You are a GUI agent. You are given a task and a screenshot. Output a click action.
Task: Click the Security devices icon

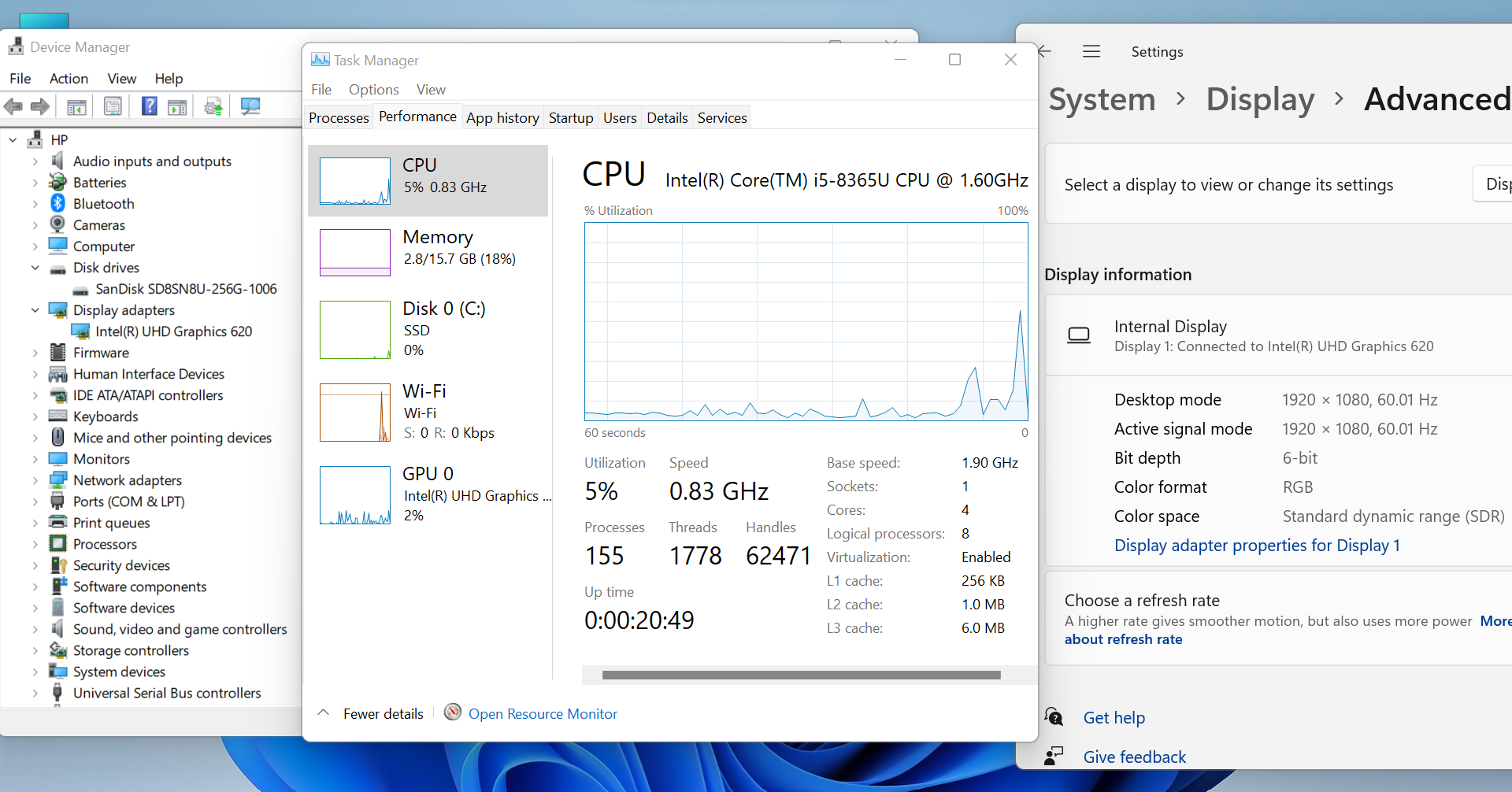(x=58, y=564)
